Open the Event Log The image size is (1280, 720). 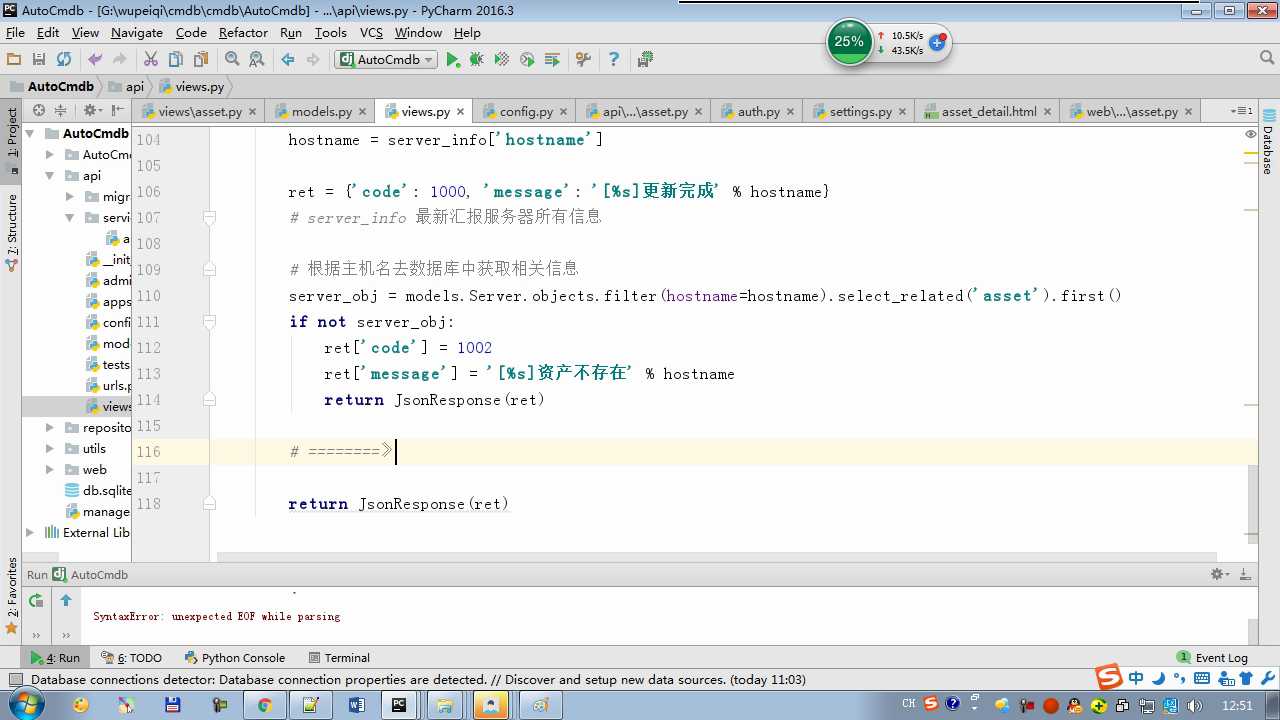(x=1212, y=657)
